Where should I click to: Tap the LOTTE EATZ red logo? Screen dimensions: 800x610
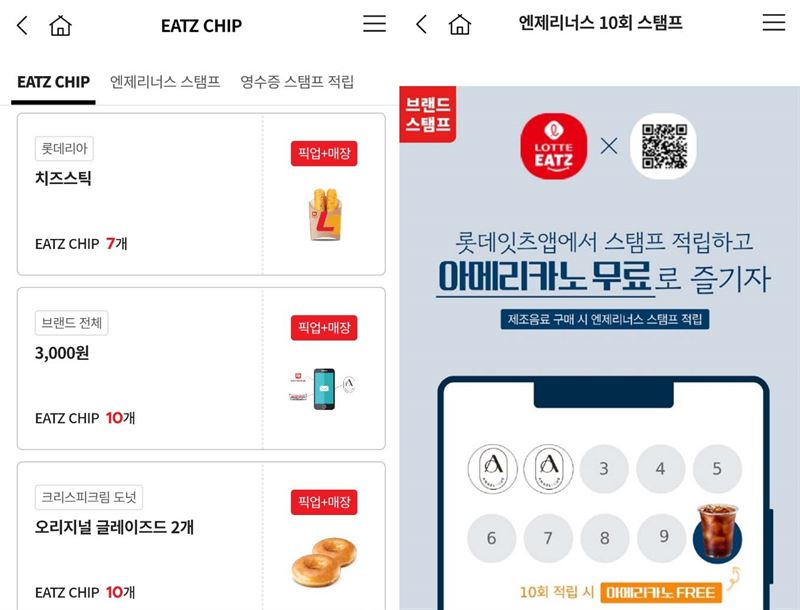pos(554,146)
